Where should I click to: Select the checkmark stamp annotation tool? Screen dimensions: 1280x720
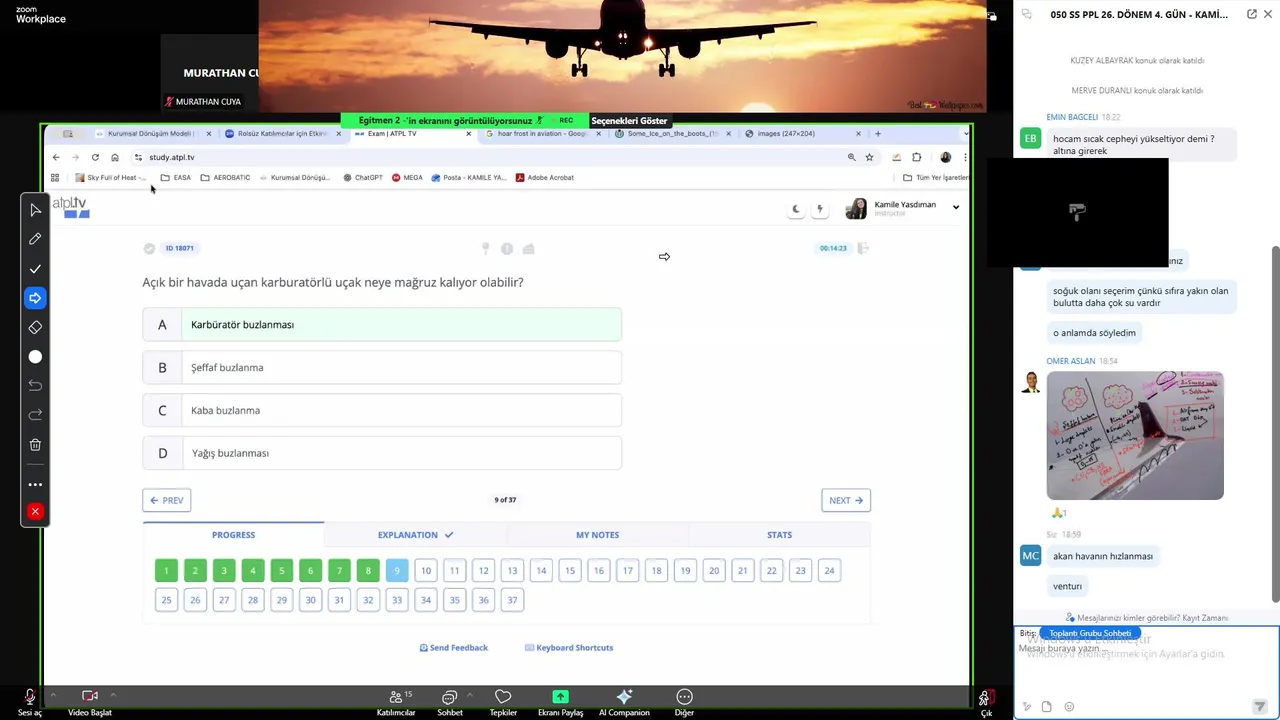[x=35, y=269]
